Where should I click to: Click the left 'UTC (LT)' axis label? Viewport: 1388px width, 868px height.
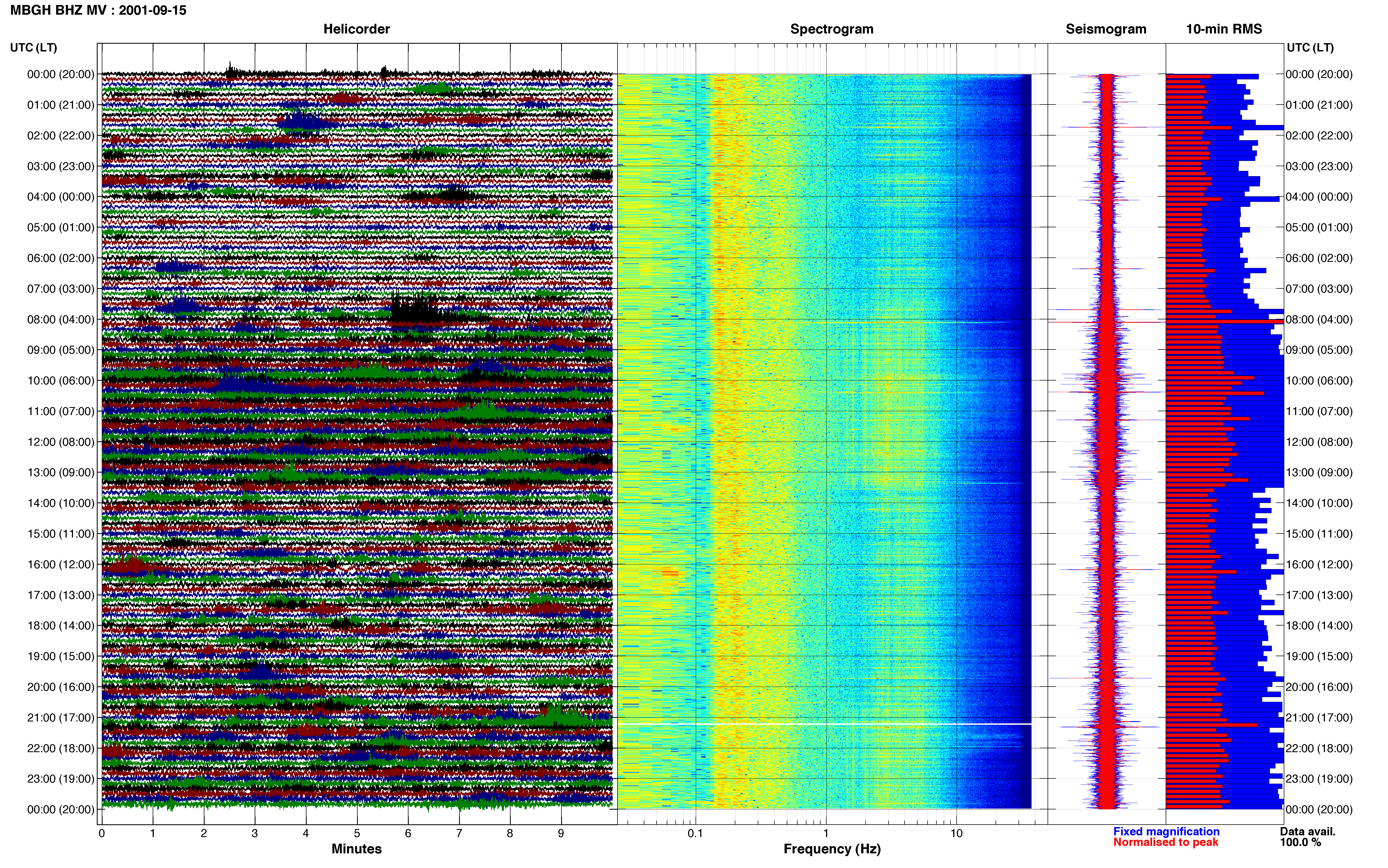click(x=33, y=48)
